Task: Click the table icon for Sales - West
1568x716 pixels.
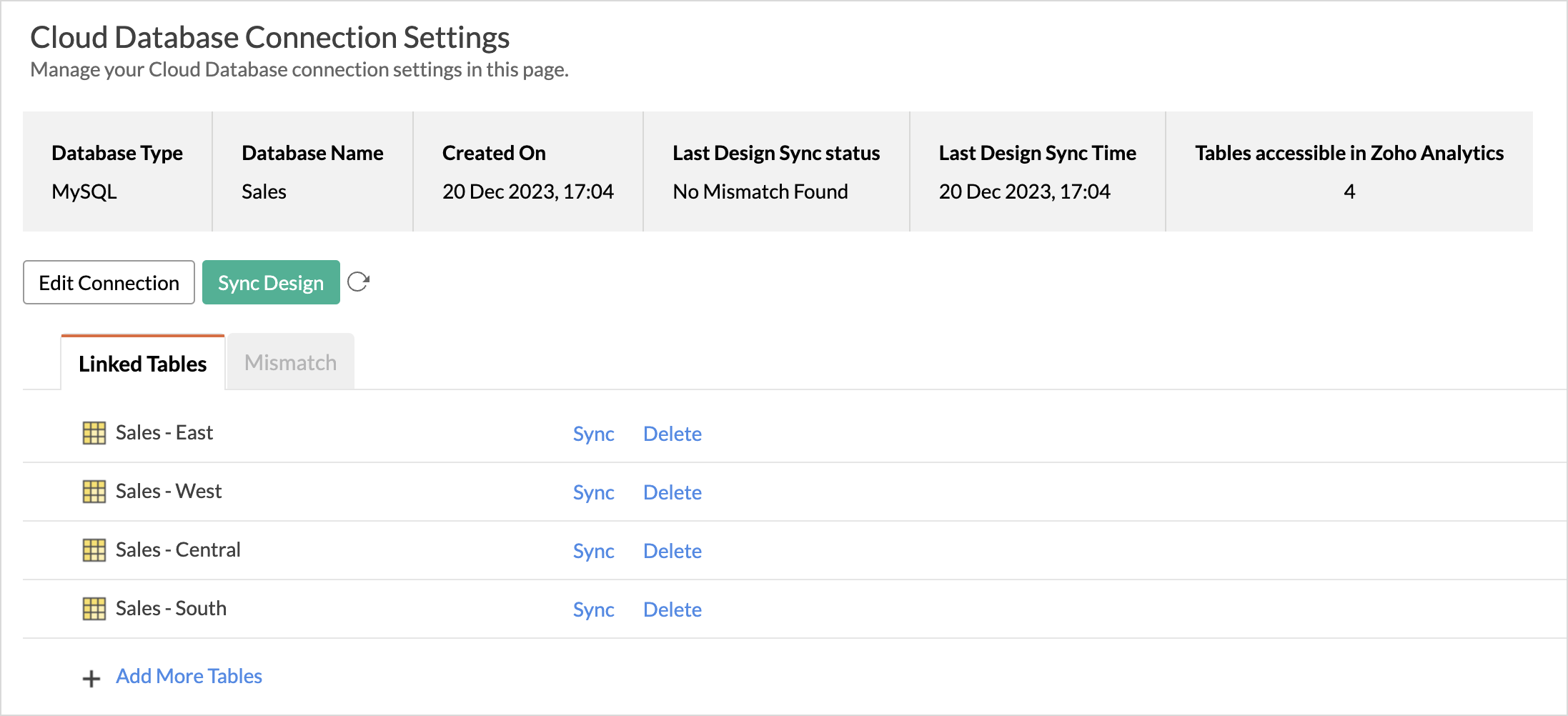Action: (x=94, y=492)
